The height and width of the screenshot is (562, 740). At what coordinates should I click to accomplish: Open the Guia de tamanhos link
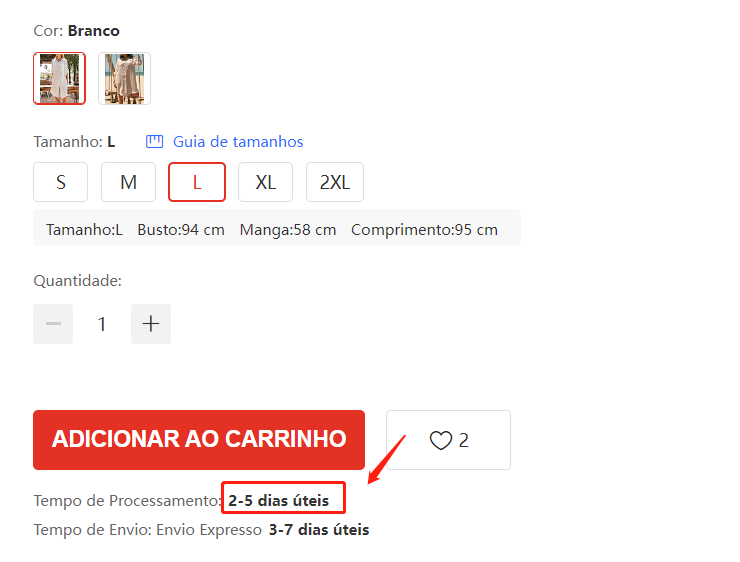coord(238,142)
